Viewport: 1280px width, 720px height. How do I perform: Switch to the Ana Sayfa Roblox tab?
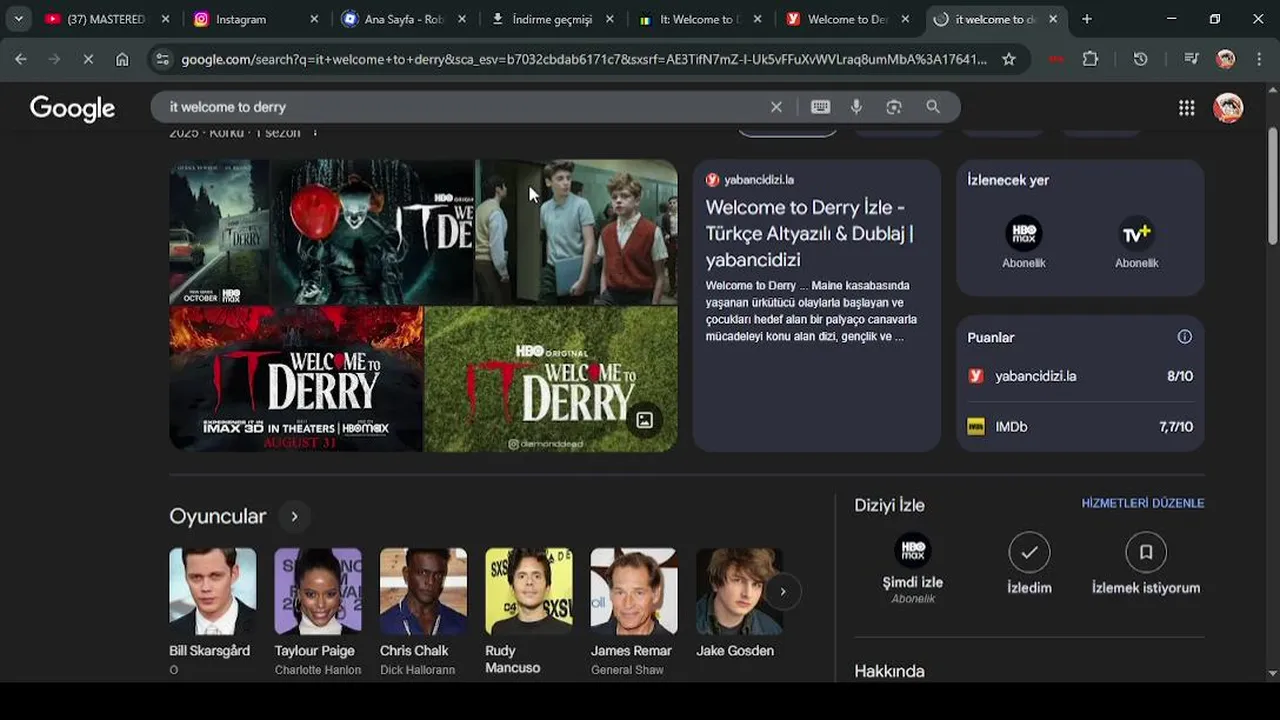(404, 19)
